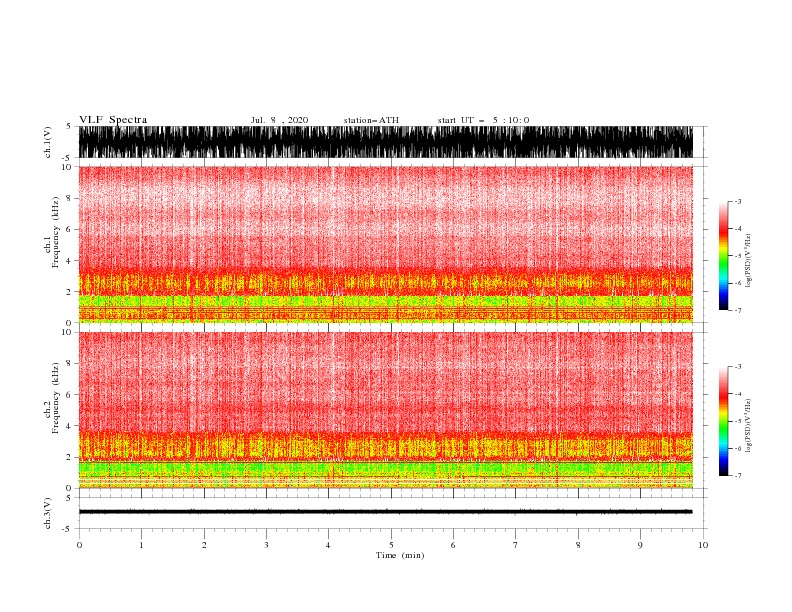Click the "VLF Spectra" title text

click(x=113, y=120)
